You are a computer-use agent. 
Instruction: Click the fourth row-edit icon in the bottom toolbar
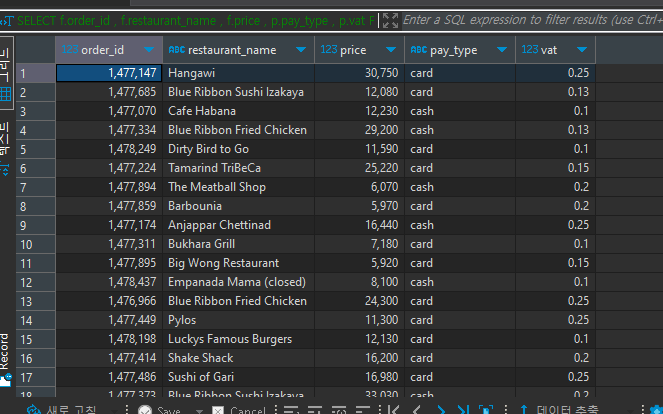363,410
